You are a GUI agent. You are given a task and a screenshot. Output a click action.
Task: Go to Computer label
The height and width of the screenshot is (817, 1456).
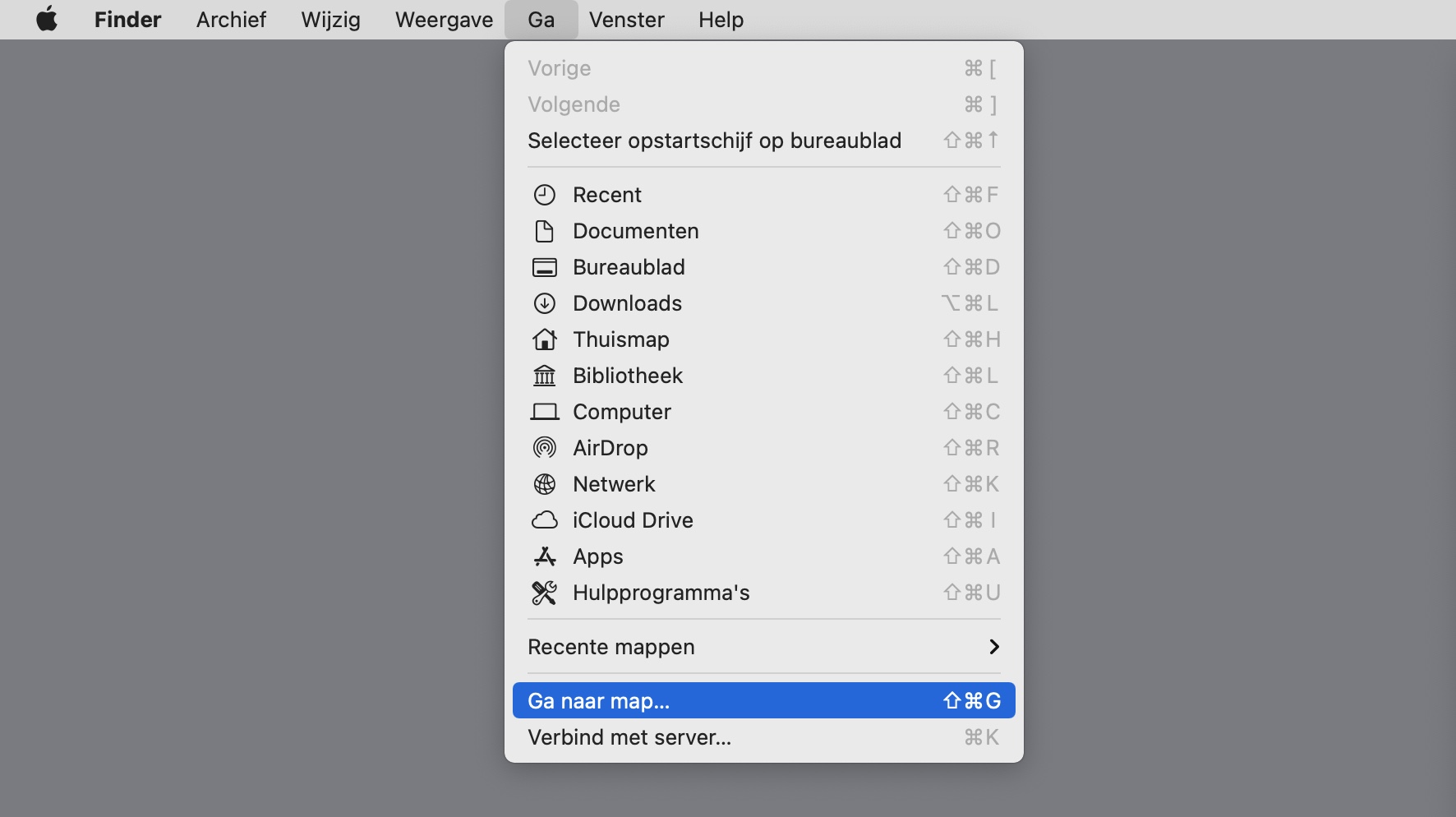[622, 412]
